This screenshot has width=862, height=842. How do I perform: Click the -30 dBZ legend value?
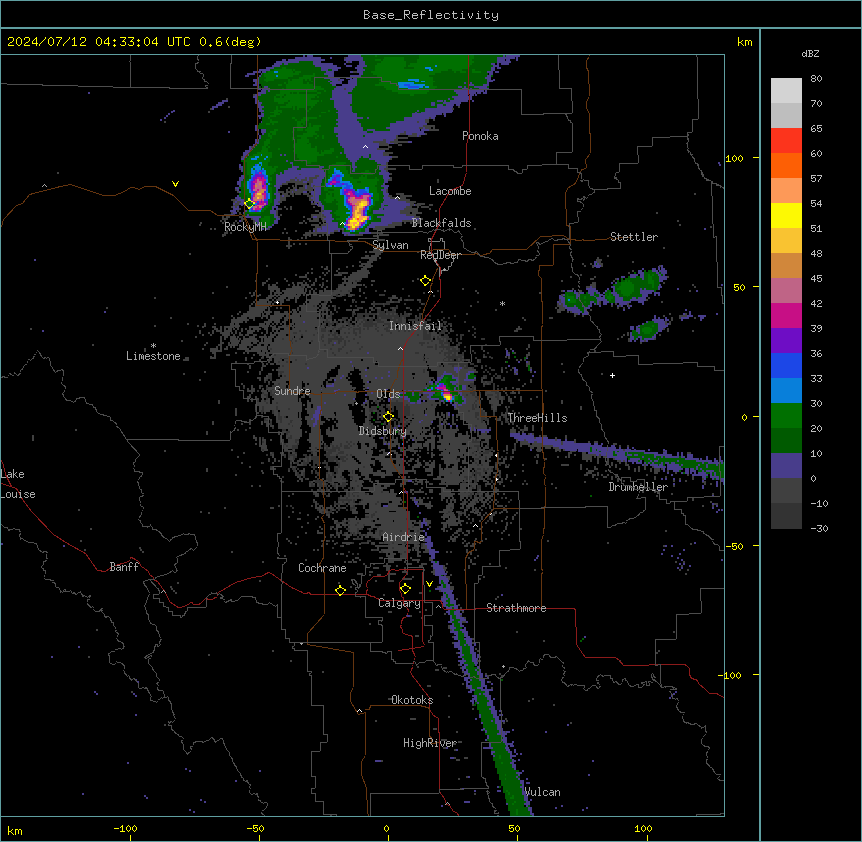[x=819, y=529]
